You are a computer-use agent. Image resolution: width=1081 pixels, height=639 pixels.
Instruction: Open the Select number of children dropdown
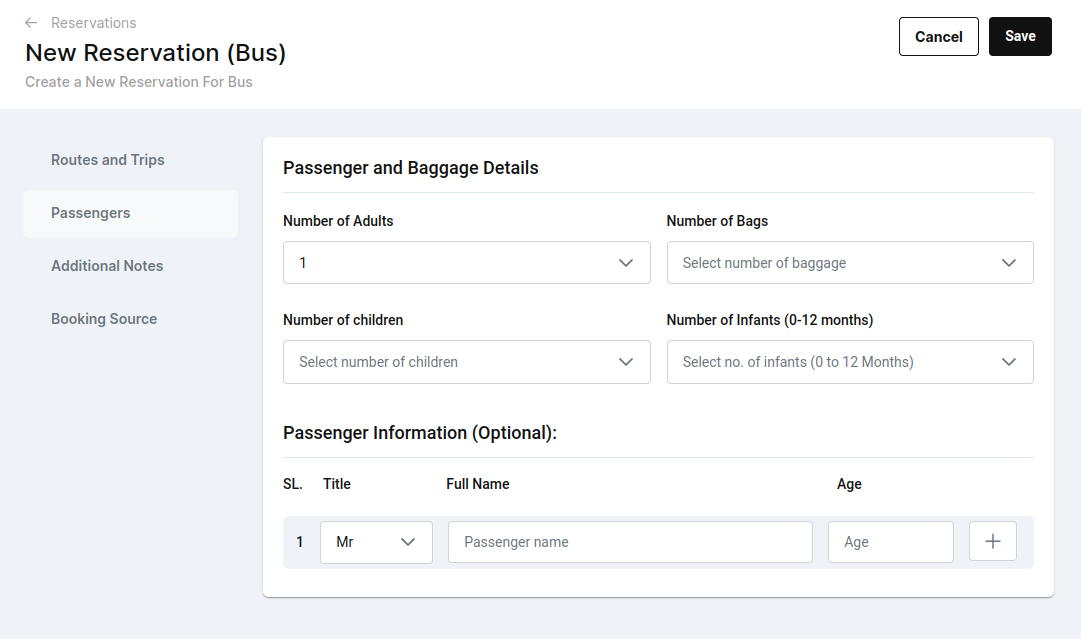coord(466,362)
